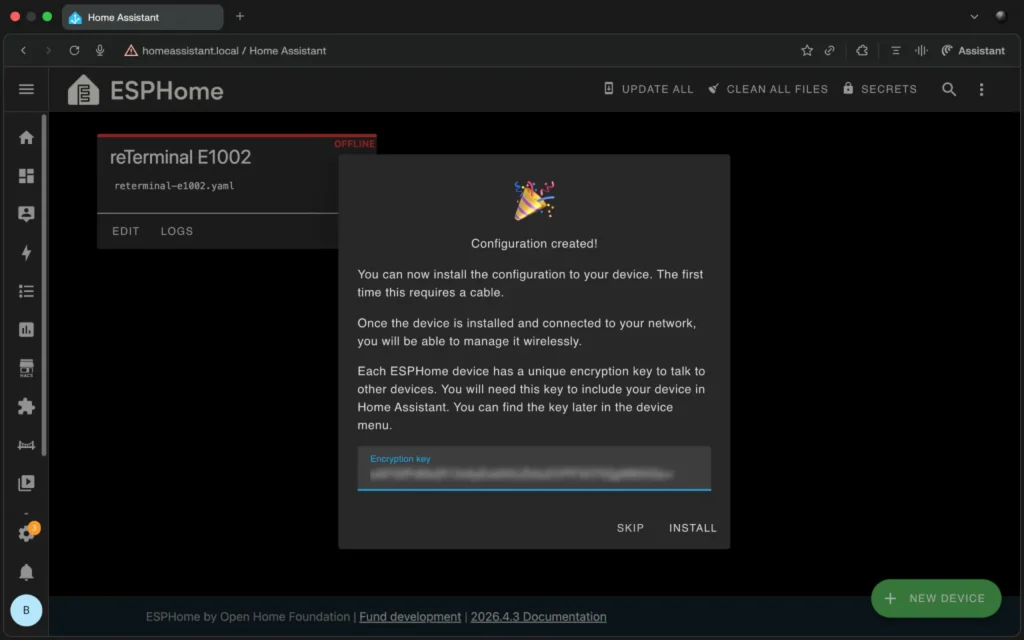Open the 2026.4.3 Documentation link
1024x640 pixels.
538,616
